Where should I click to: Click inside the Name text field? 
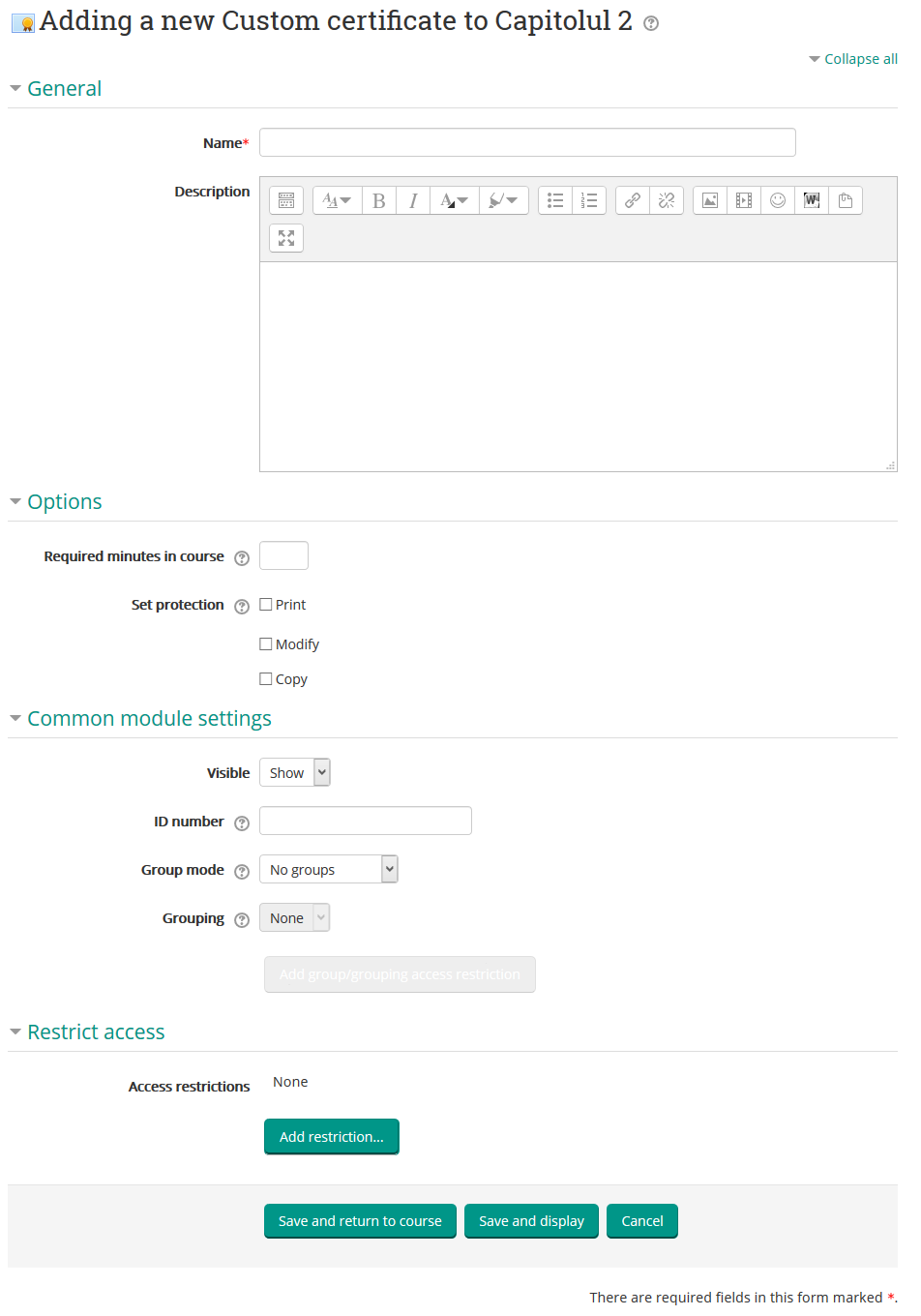tap(527, 142)
